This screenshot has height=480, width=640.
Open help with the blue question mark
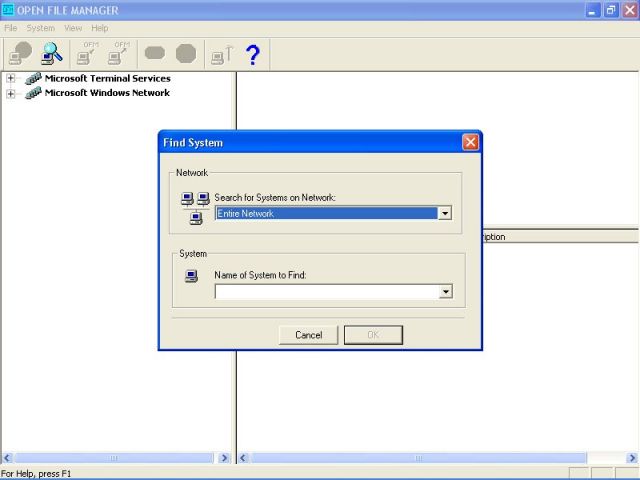pyautogui.click(x=253, y=55)
